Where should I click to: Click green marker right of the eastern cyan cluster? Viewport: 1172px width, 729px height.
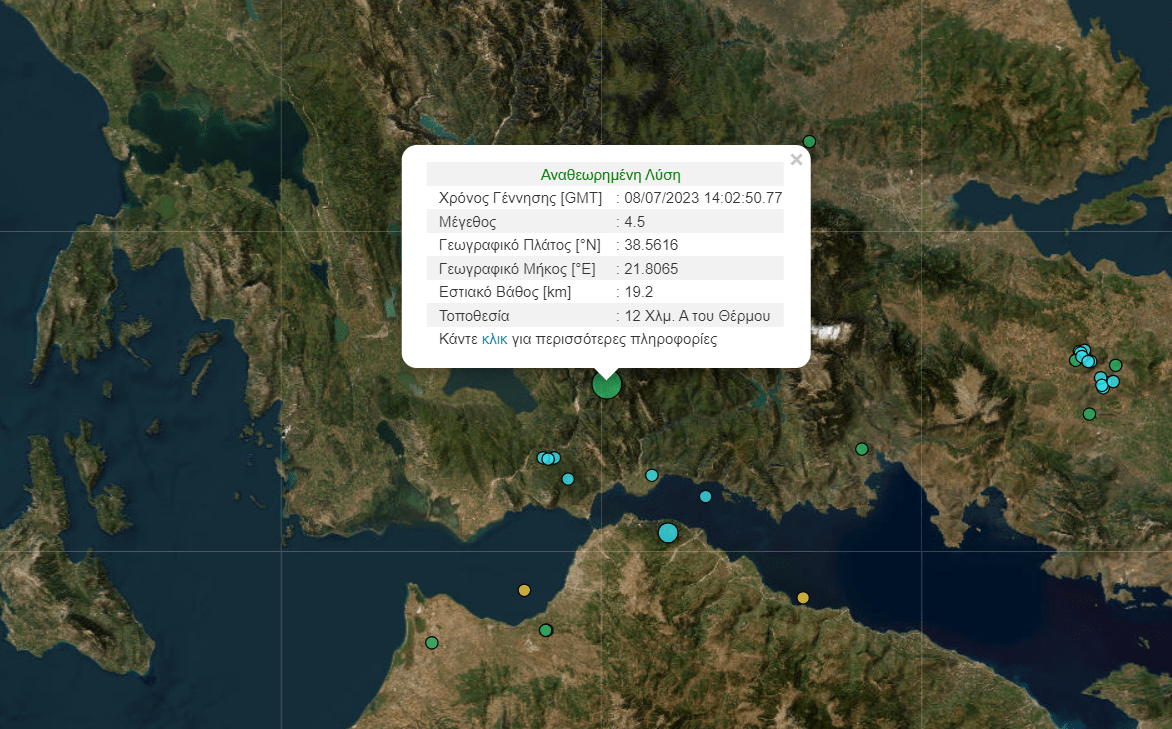[x=1116, y=365]
